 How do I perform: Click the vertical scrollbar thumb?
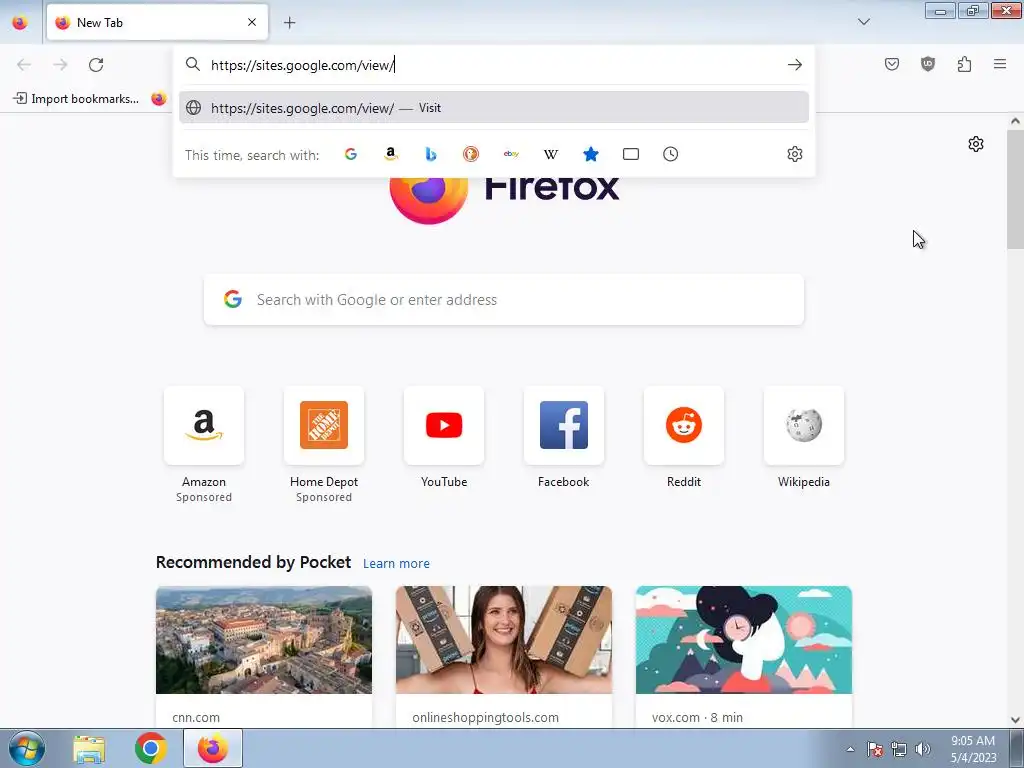coord(1015,189)
